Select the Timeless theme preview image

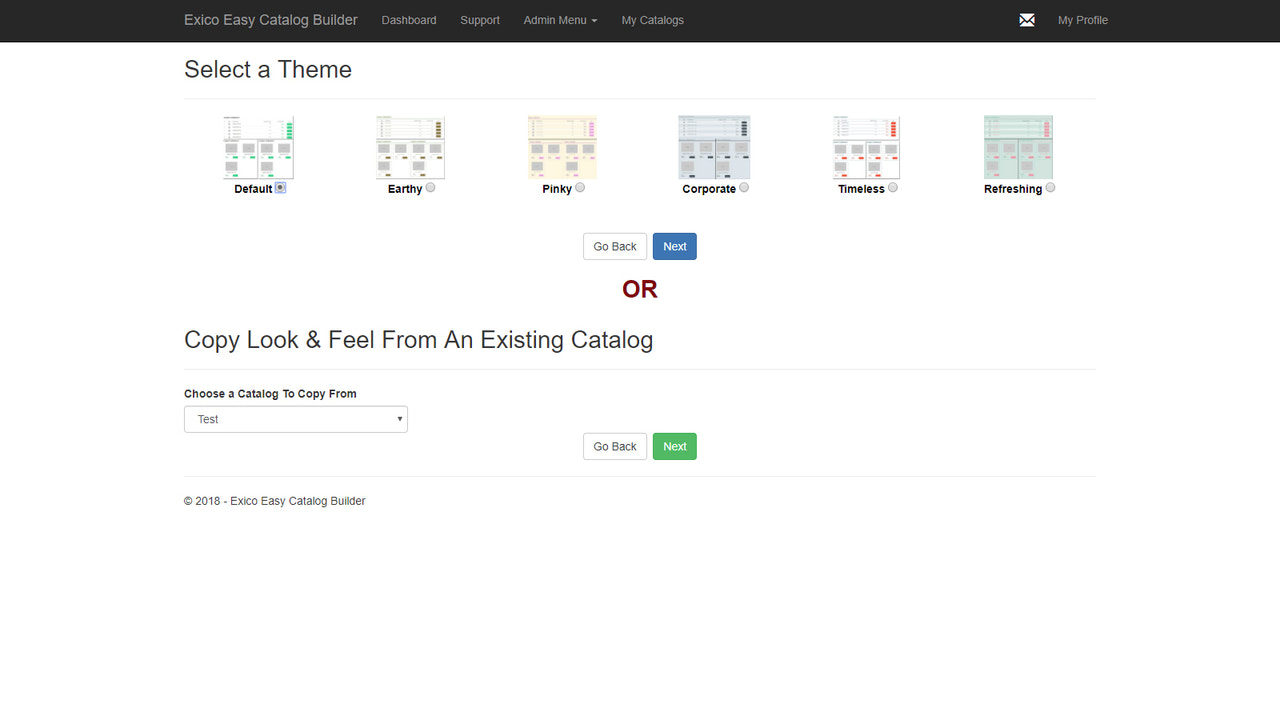pyautogui.click(x=866, y=148)
